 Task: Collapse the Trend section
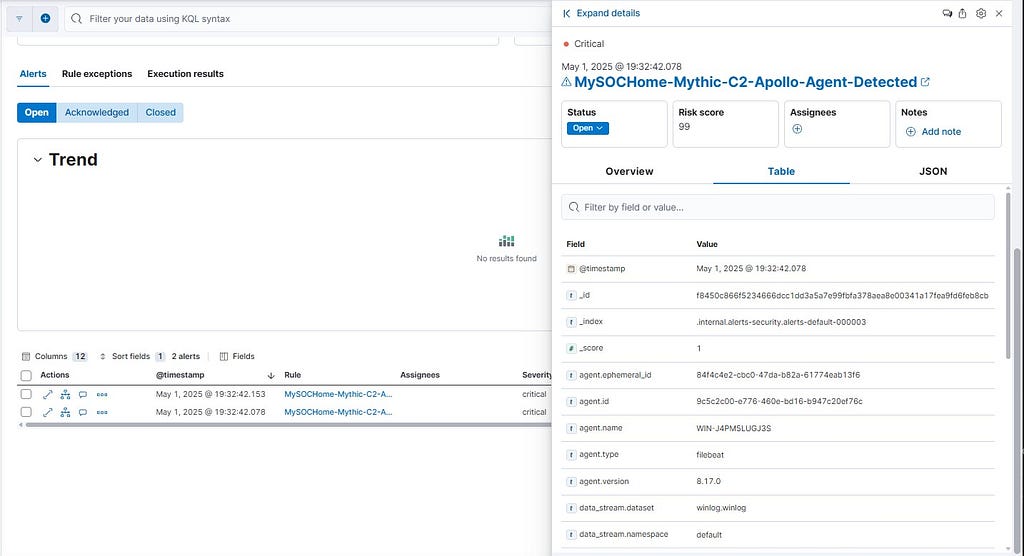[38, 160]
